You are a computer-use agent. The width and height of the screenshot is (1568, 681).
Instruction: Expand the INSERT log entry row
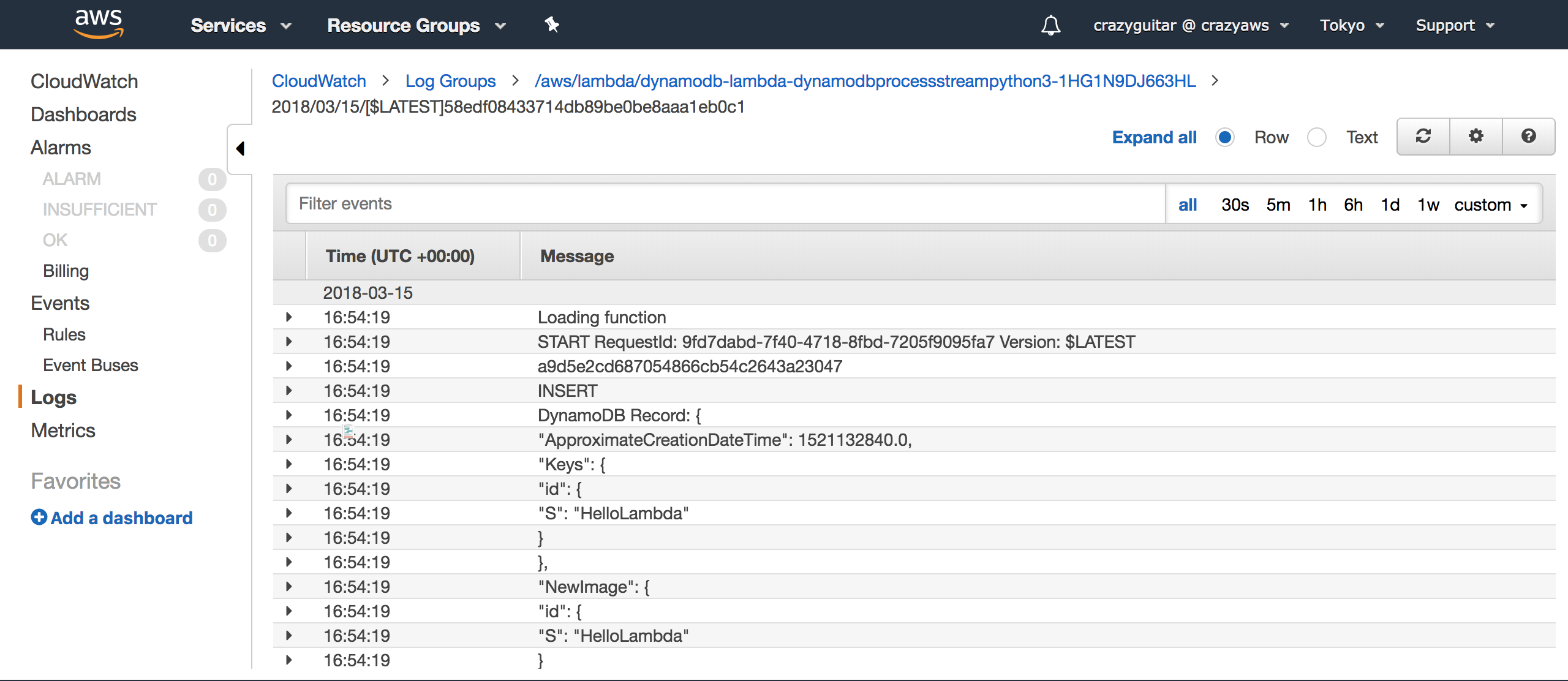(x=288, y=390)
